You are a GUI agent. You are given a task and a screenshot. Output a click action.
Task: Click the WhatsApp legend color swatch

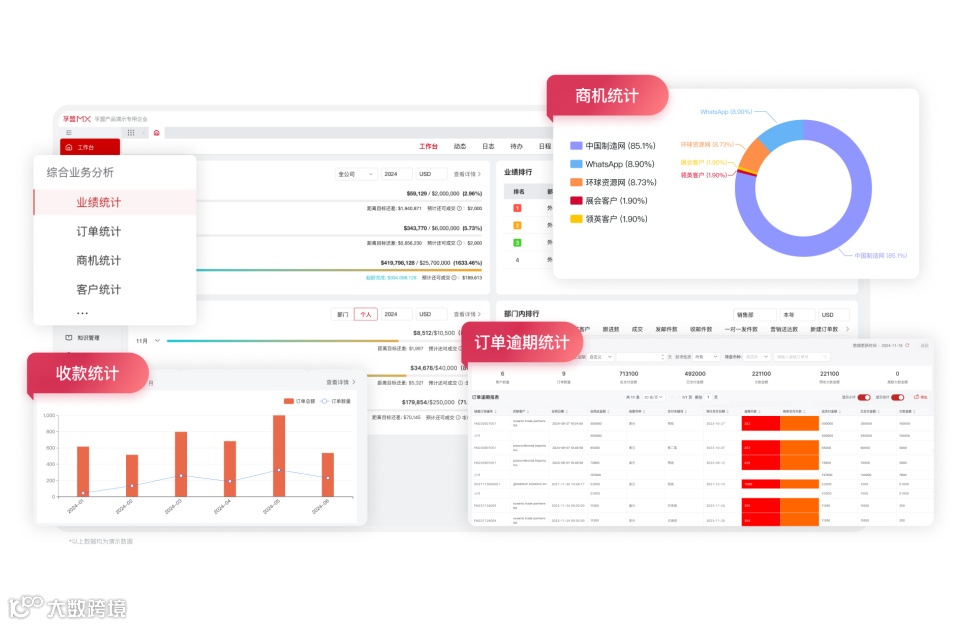pos(576,164)
